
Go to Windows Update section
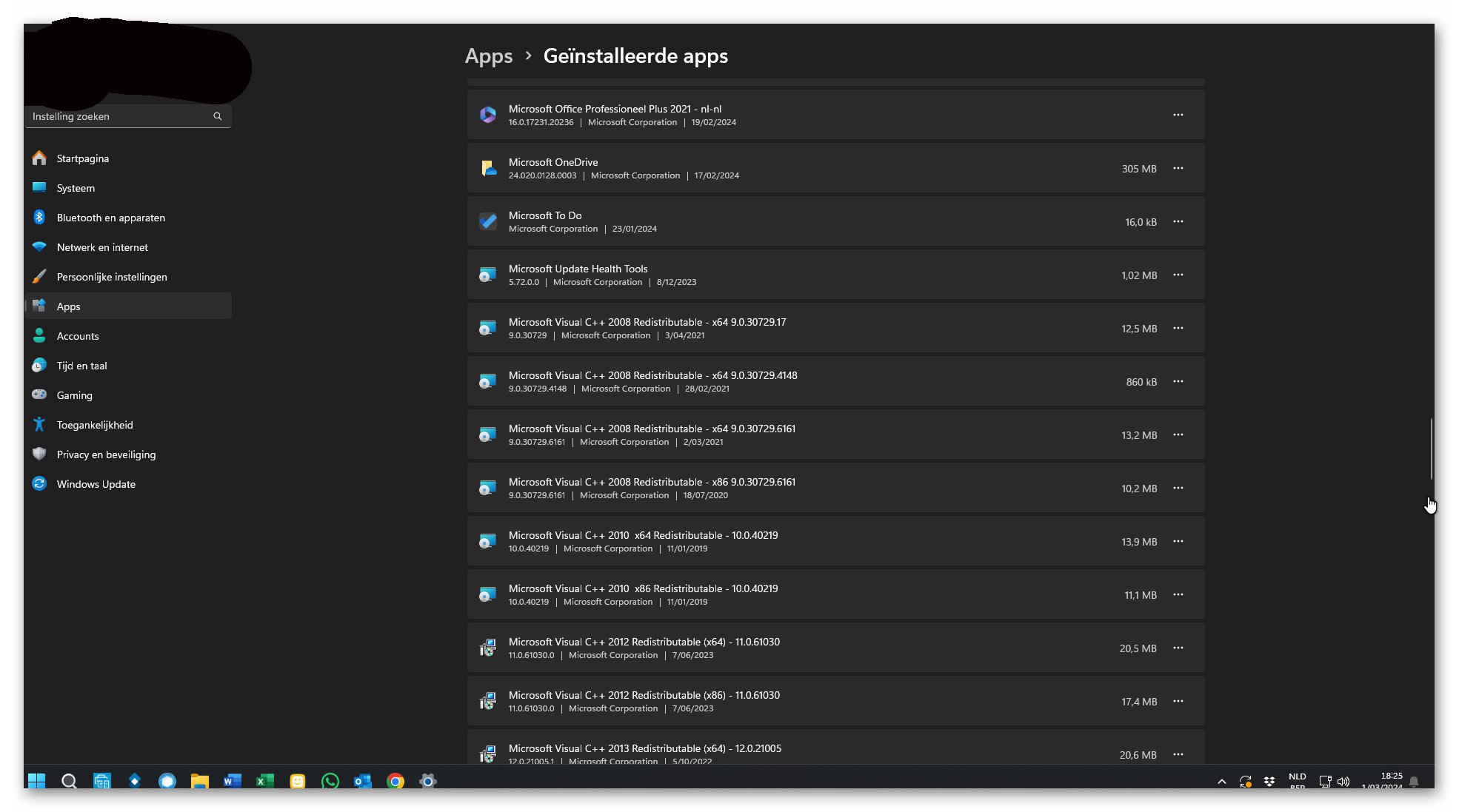coord(96,484)
